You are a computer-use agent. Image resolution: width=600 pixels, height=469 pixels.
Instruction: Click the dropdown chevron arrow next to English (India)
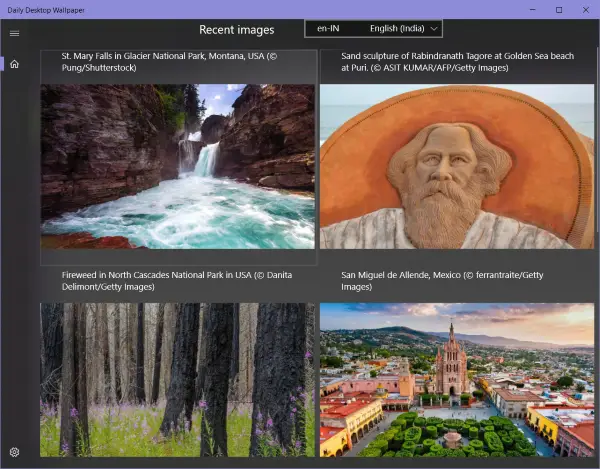point(434,29)
